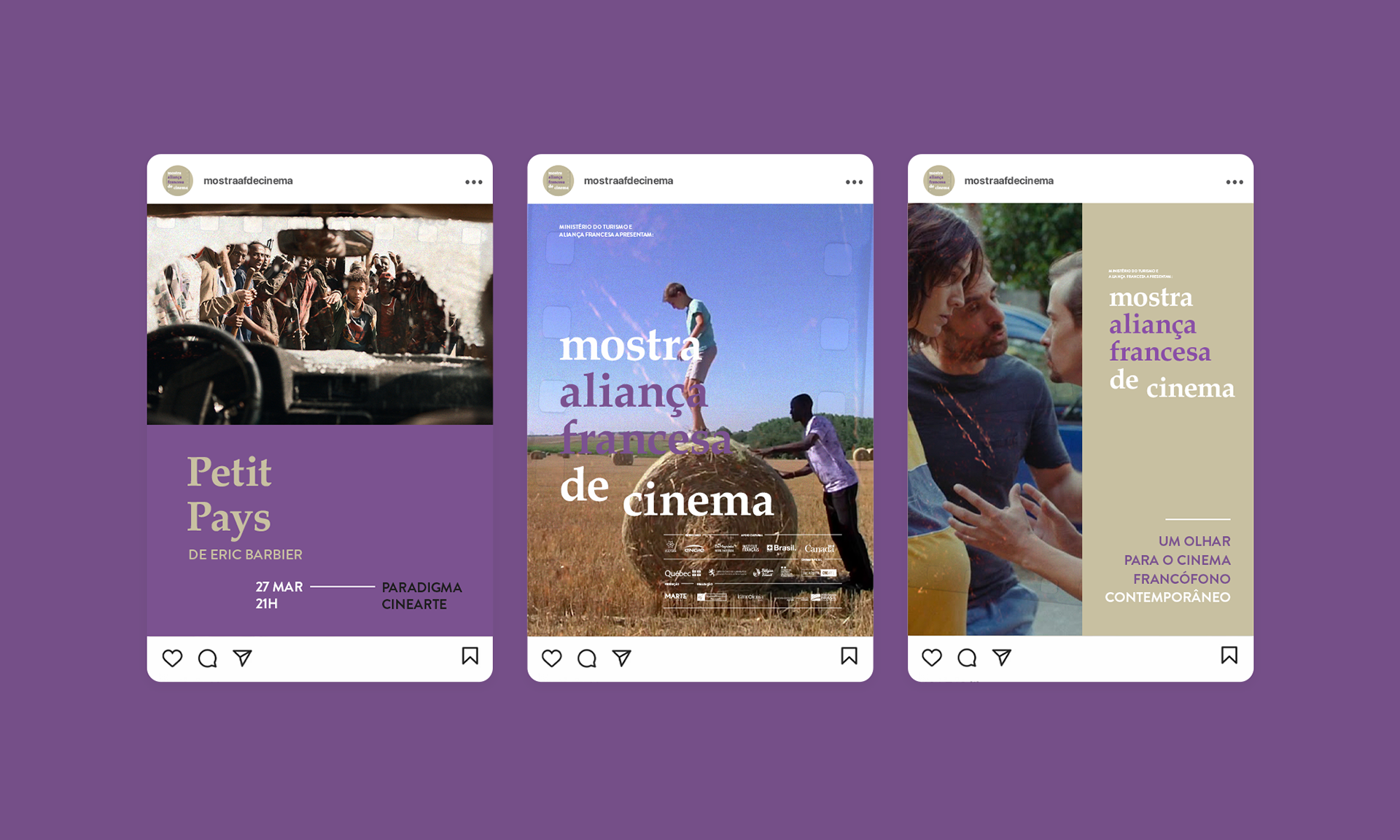Click the profile avatar on the first post
This screenshot has height=840, width=1400.
pyautogui.click(x=177, y=181)
